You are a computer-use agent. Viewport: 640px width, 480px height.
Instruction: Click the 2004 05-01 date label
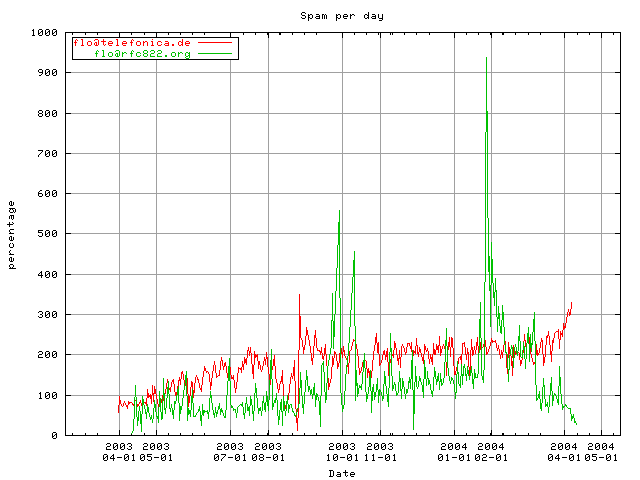pyautogui.click(x=601, y=452)
